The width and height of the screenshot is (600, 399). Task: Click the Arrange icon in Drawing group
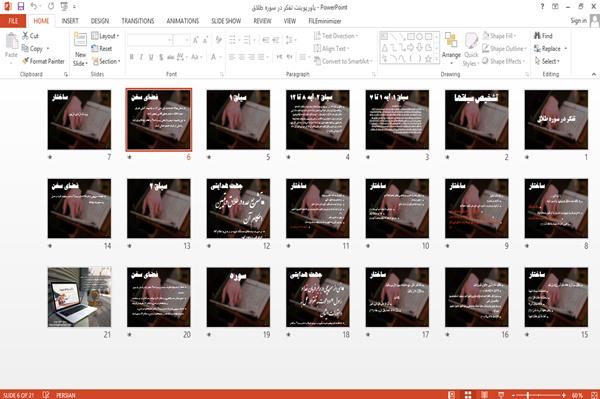coord(451,40)
